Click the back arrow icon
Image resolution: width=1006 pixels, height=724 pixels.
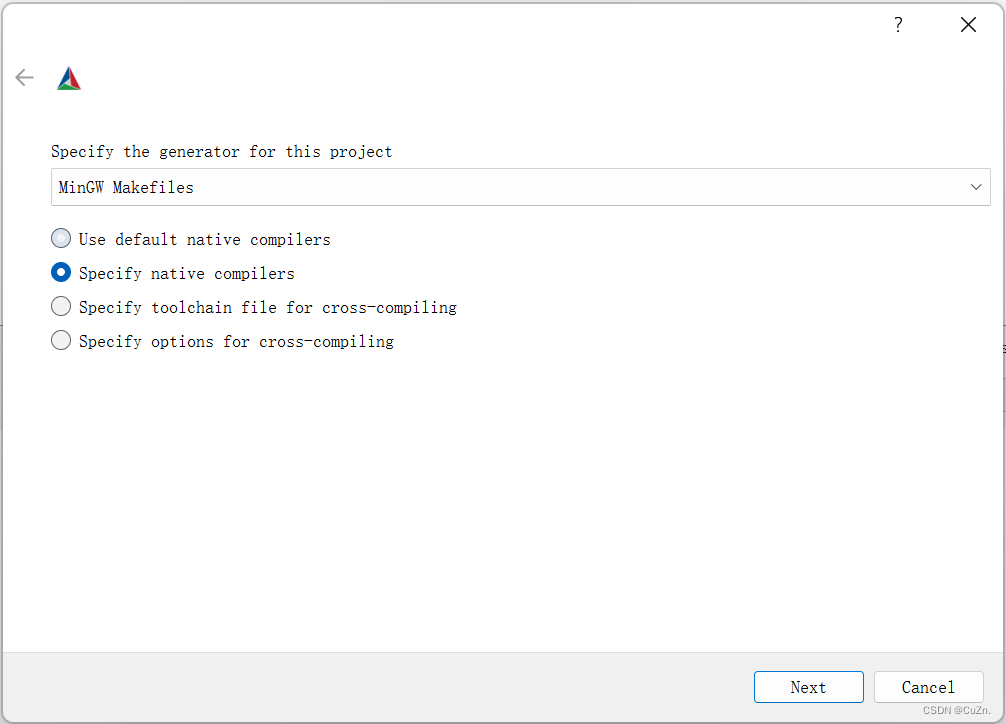(x=24, y=78)
